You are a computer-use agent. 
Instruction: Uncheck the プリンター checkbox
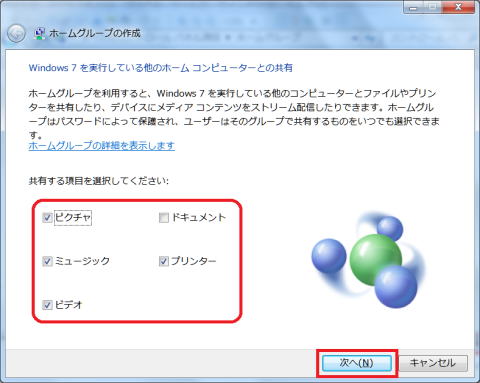[164, 261]
